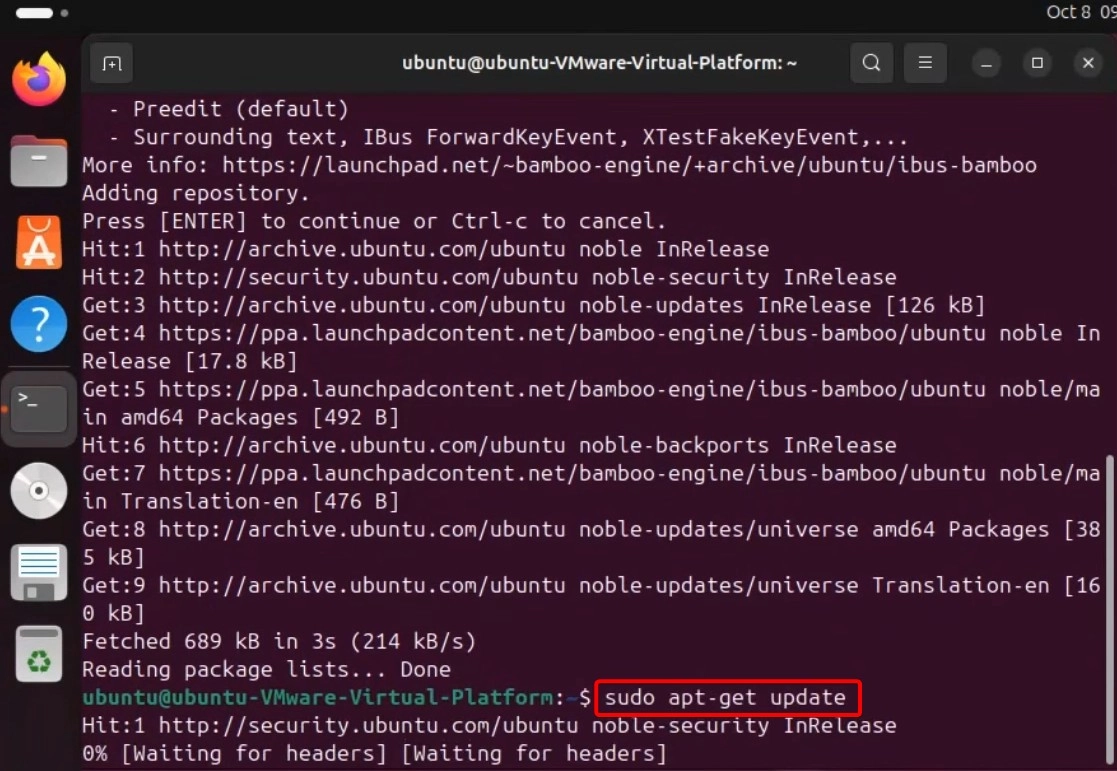
Task: Click the 'Hit:2' noble-security InRelease line
Action: coord(489,277)
